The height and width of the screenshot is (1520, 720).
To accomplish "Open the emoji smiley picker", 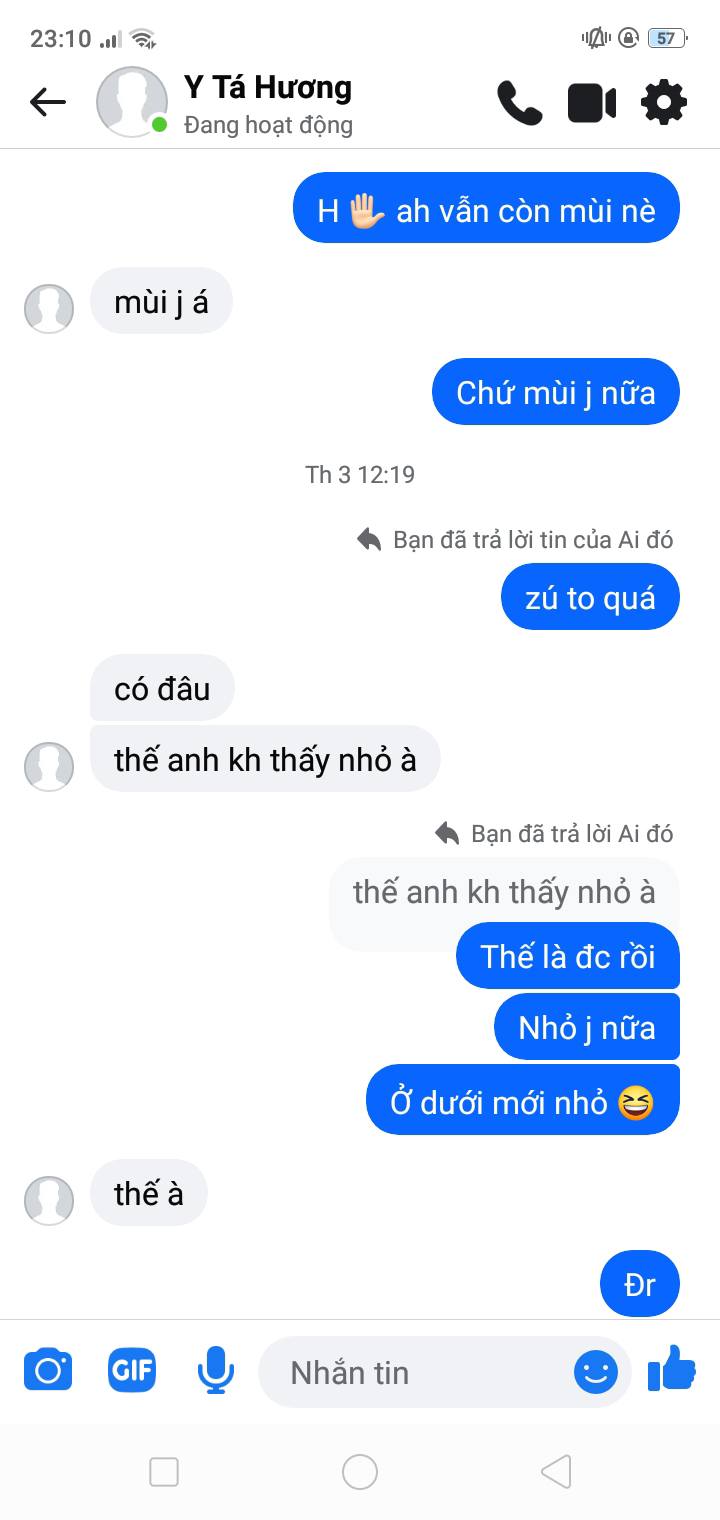I will click(596, 1372).
